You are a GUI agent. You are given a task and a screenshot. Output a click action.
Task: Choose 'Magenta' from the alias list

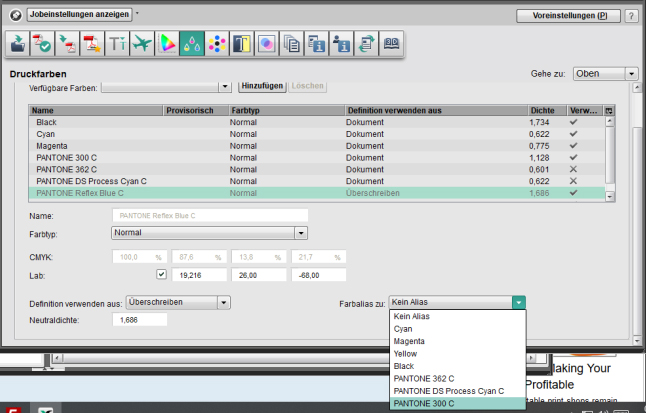coord(458,341)
